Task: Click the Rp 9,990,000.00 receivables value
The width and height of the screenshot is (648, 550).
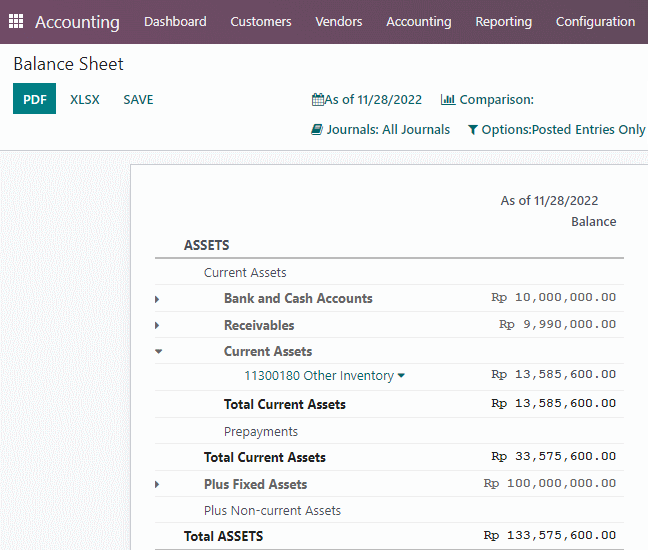Action: [x=557, y=324]
